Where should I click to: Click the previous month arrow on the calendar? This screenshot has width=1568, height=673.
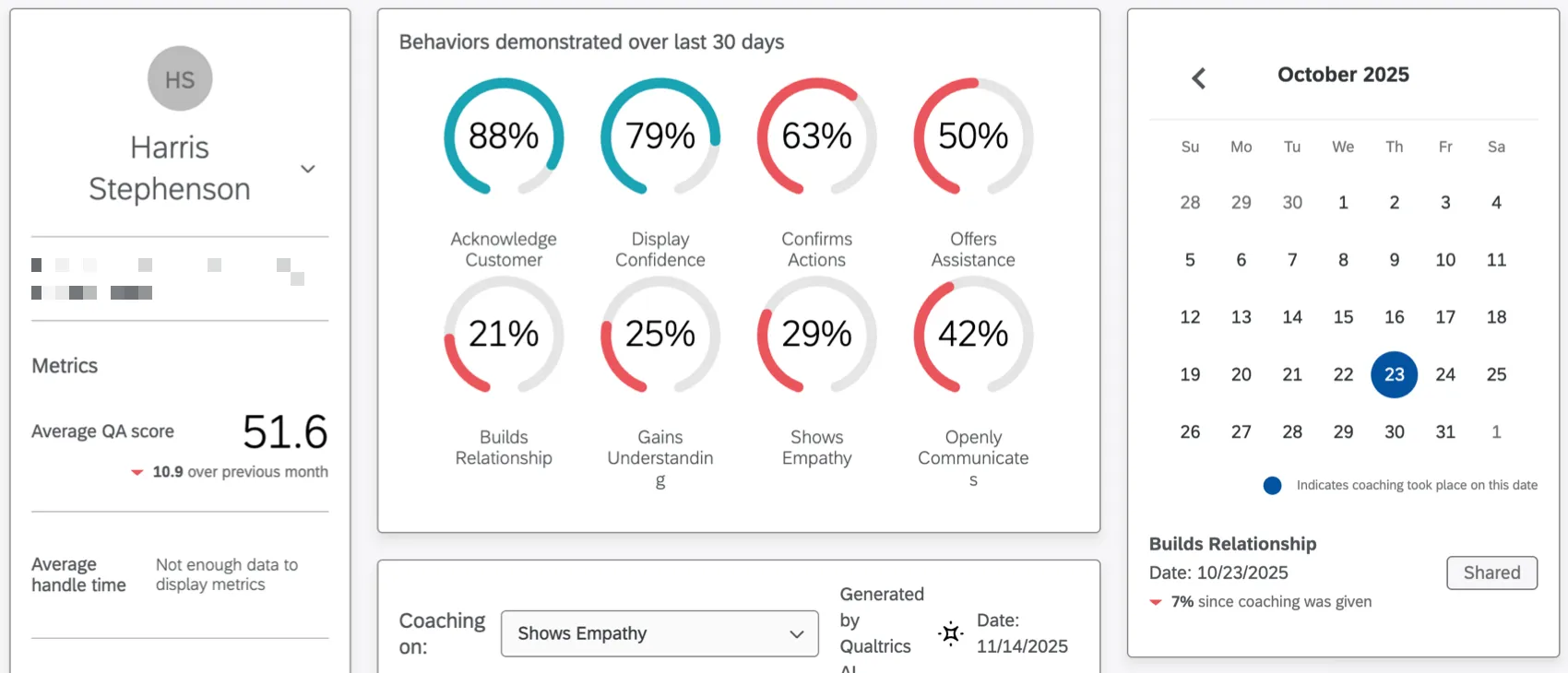[x=1197, y=78]
